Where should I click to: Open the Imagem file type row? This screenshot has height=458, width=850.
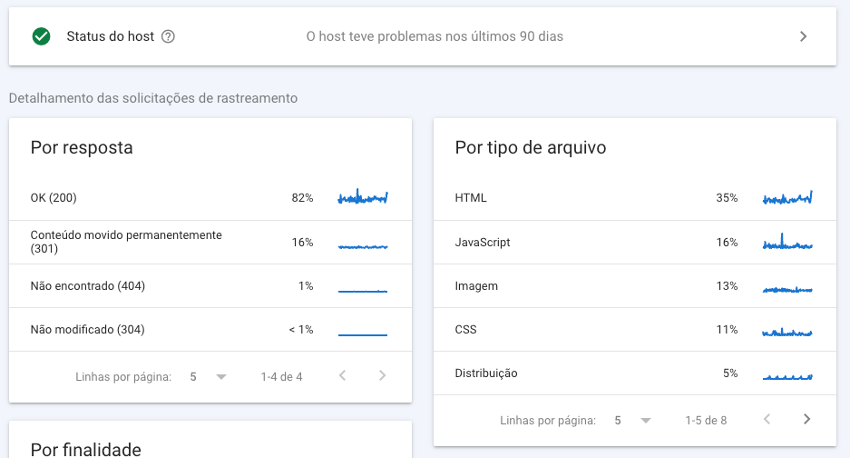point(635,286)
